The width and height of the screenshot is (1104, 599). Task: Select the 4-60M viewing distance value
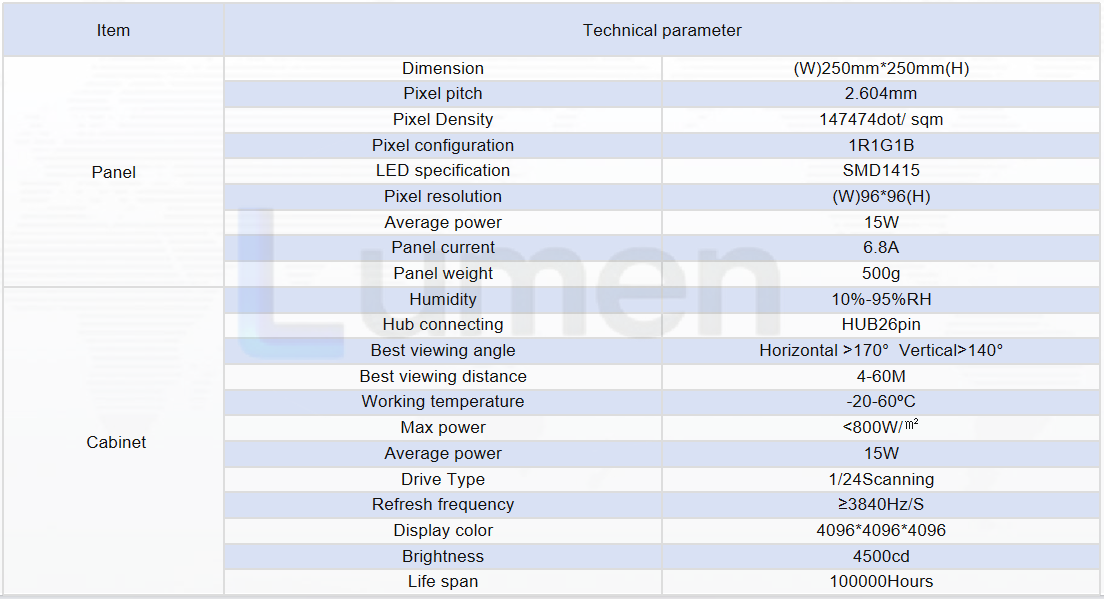tap(881, 377)
